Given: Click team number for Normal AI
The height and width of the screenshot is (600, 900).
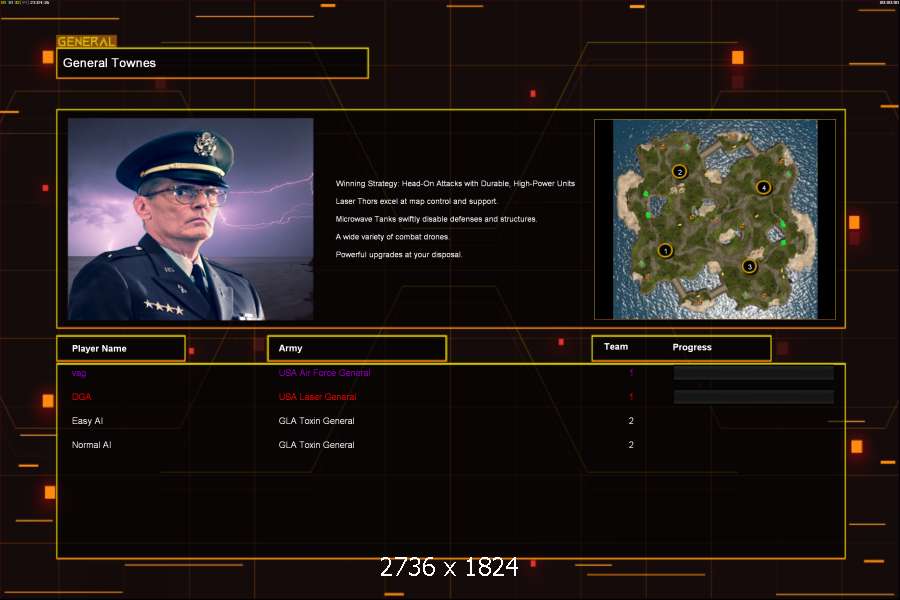Looking at the screenshot, I should (631, 445).
